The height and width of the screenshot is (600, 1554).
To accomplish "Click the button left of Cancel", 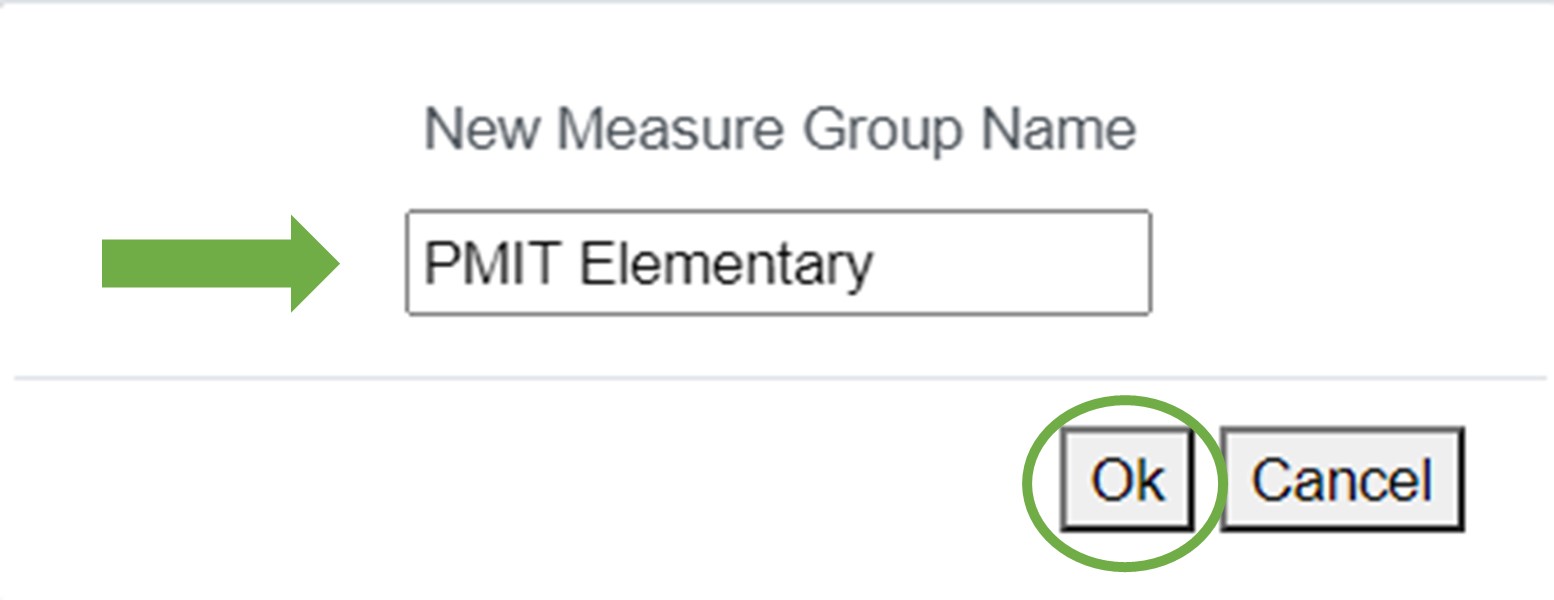I will pyautogui.click(x=1126, y=480).
